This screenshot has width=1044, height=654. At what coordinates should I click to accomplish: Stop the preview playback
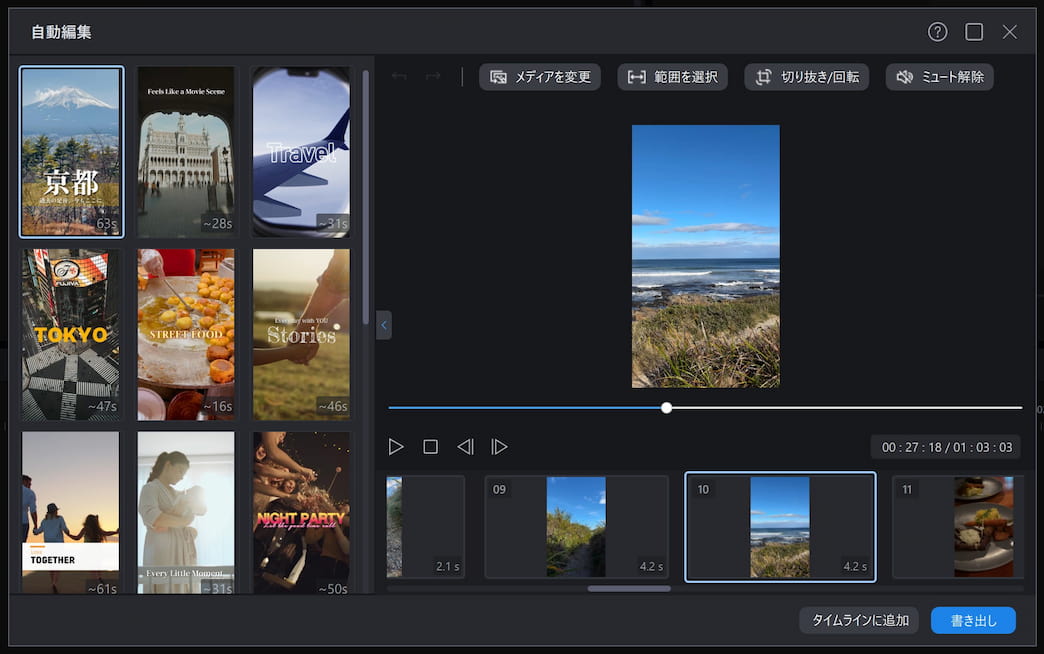point(430,447)
